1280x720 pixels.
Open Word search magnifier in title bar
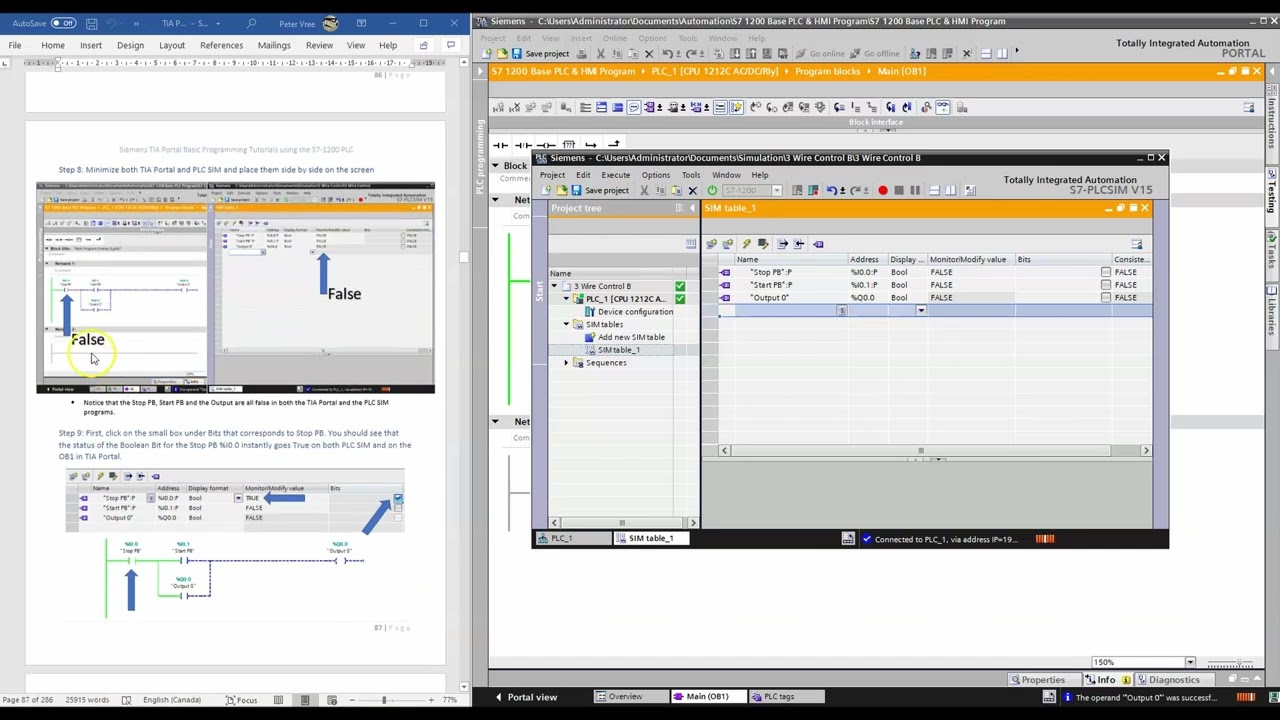click(x=251, y=23)
